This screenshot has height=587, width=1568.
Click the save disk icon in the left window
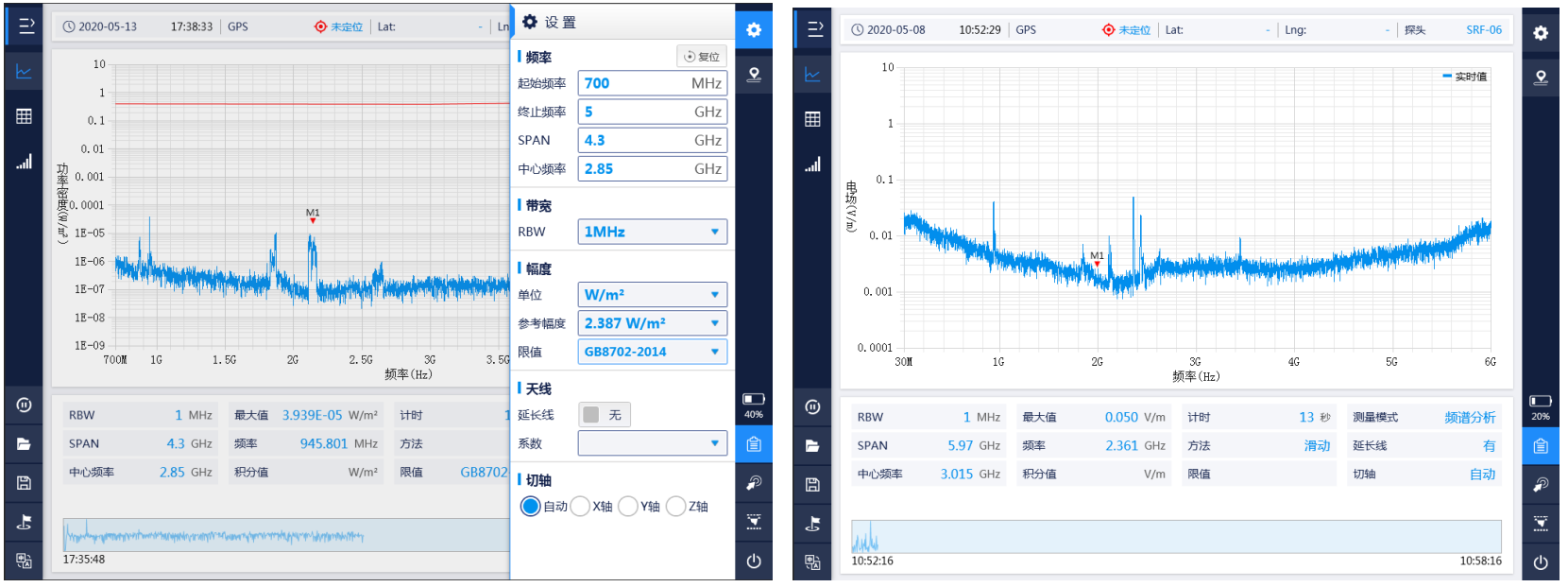[24, 483]
